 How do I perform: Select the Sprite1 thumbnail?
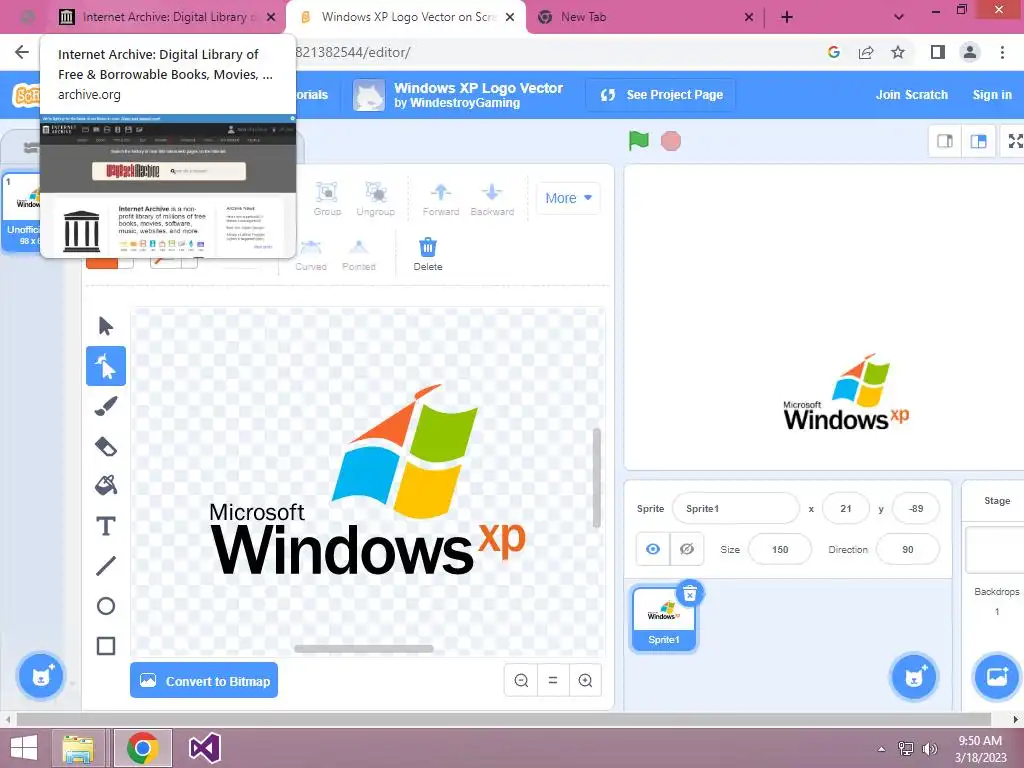[x=664, y=618]
